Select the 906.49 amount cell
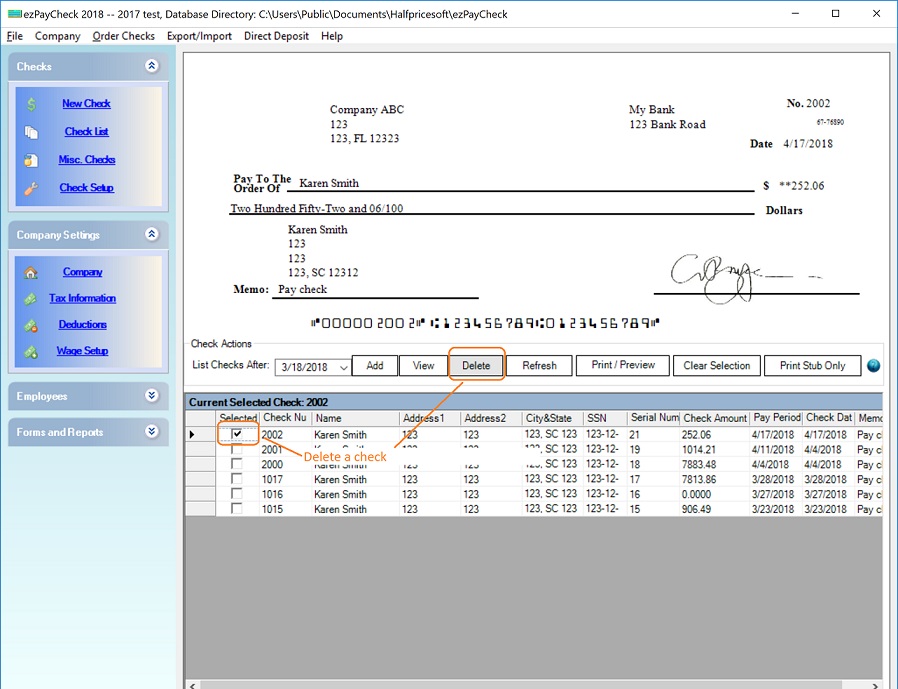Image resolution: width=898 pixels, height=689 pixels. [714, 509]
